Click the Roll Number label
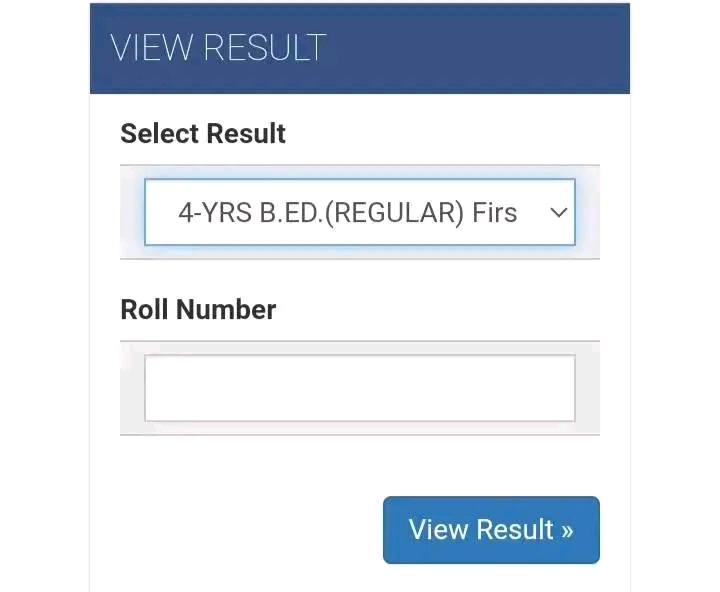This screenshot has width=720, height=592. [x=198, y=310]
